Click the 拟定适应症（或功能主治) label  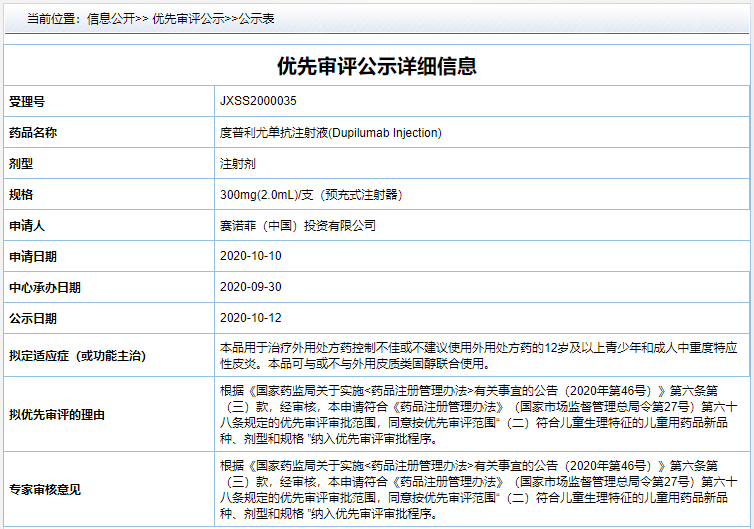coord(77,356)
